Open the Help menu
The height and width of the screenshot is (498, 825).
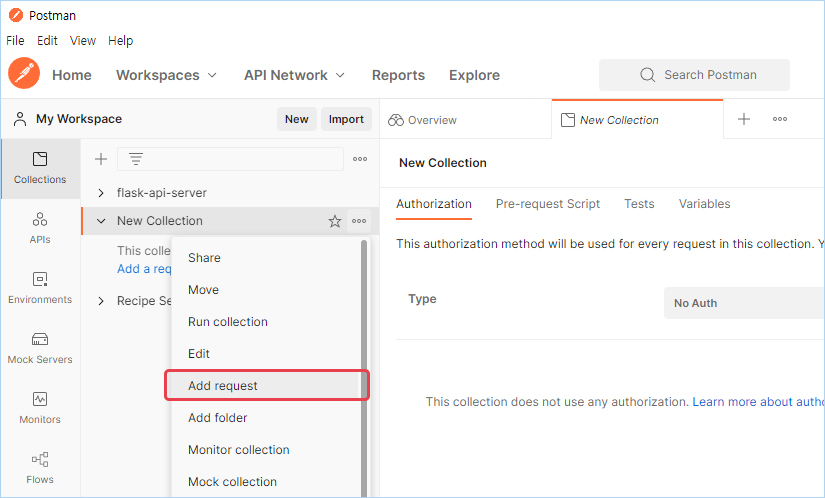[x=120, y=40]
